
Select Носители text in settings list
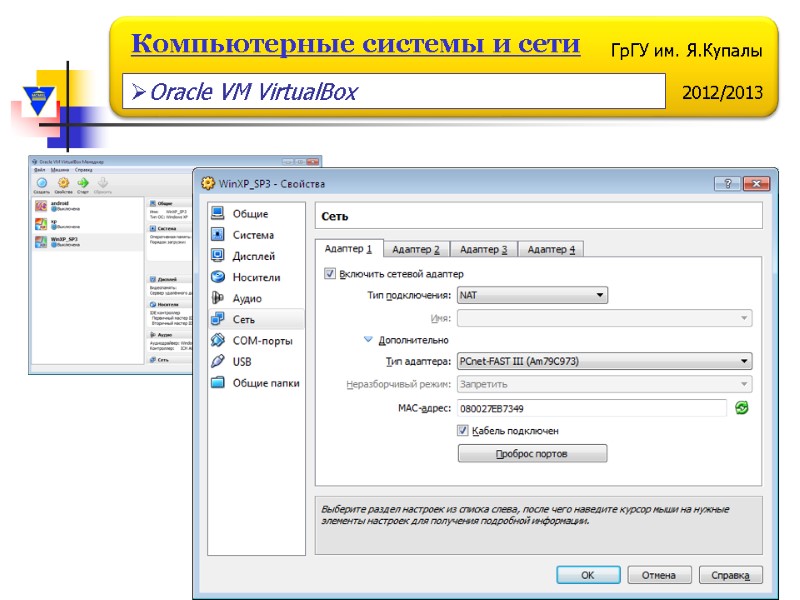[x=256, y=277]
